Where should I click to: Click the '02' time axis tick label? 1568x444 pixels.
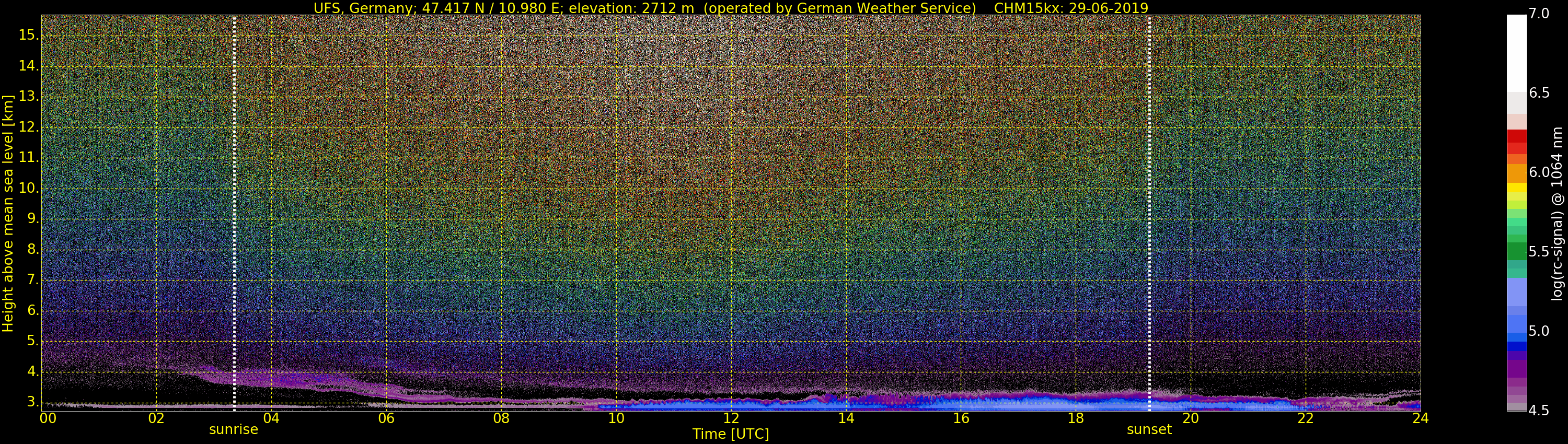click(x=156, y=418)
